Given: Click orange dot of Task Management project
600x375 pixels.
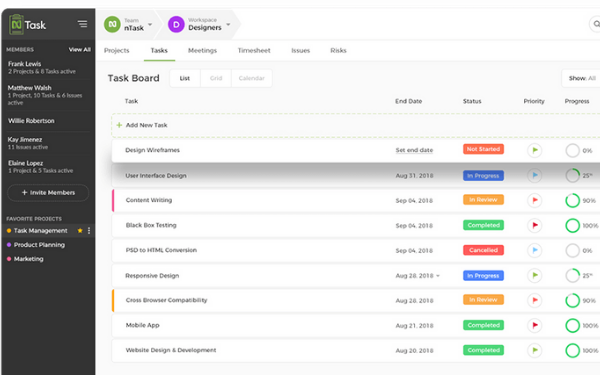Looking at the screenshot, I should [9, 231].
